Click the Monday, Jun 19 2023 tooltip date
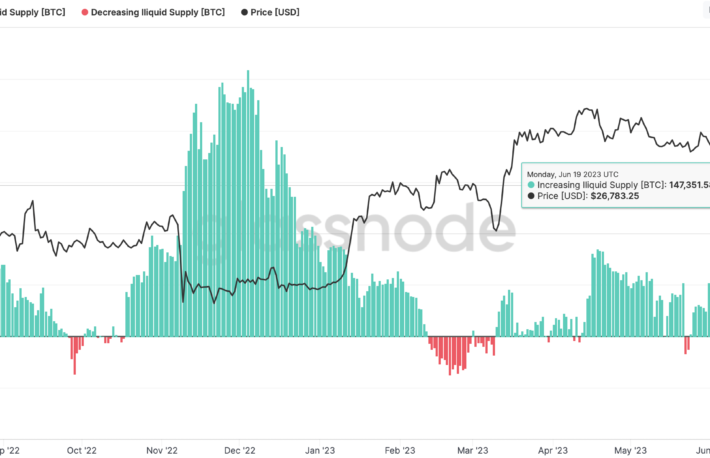Viewport: 710px width, 458px height. point(572,174)
